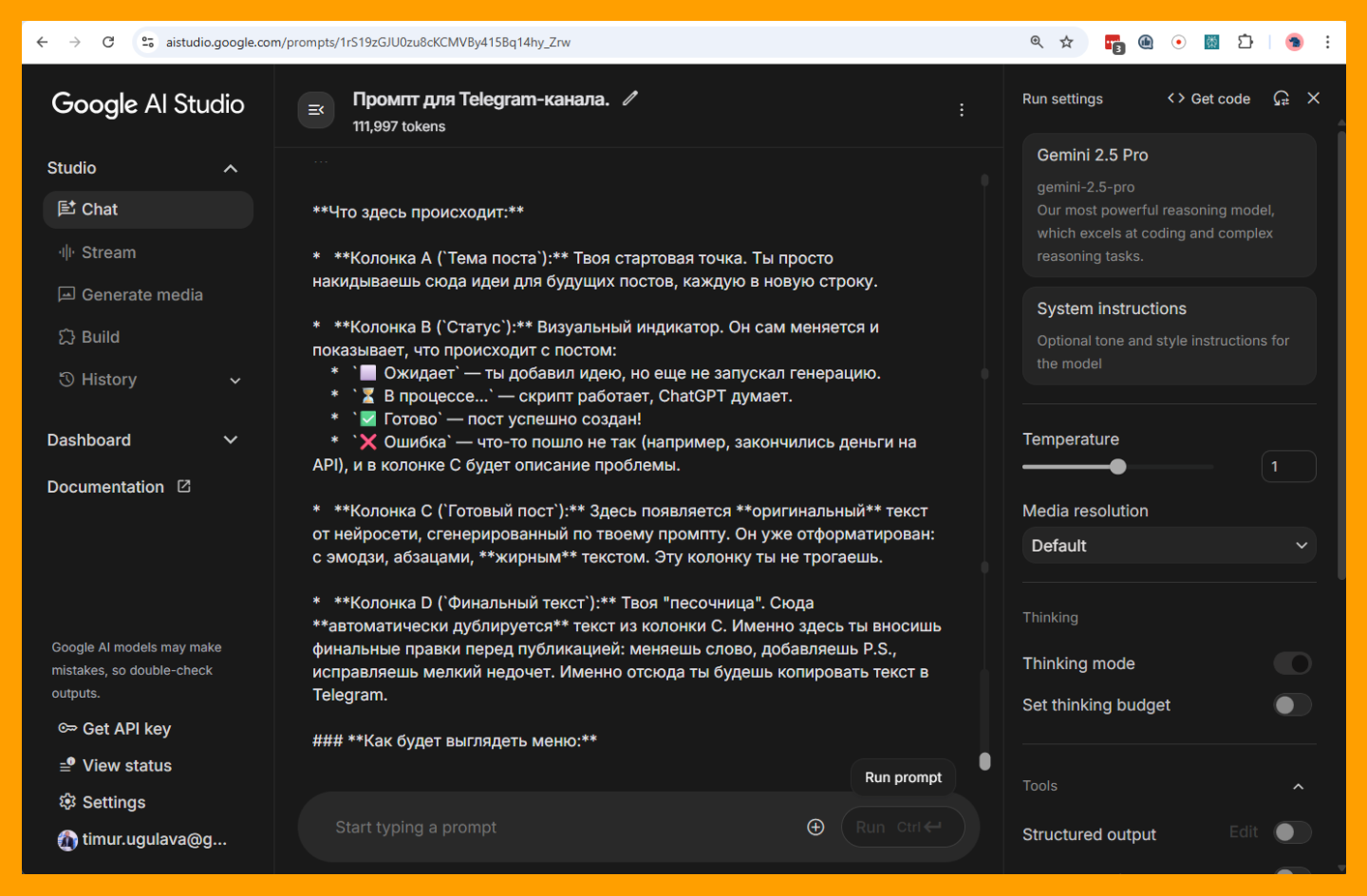Open the three-dot prompt options menu
The height and width of the screenshot is (896, 1367).
(961, 110)
